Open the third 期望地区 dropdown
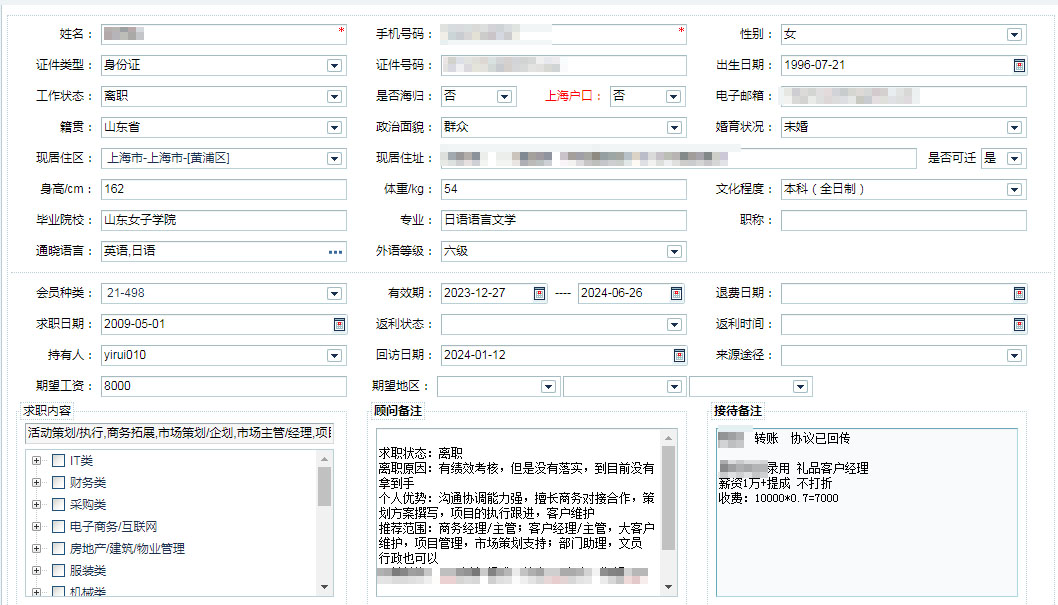The image size is (1058, 605). click(800, 386)
